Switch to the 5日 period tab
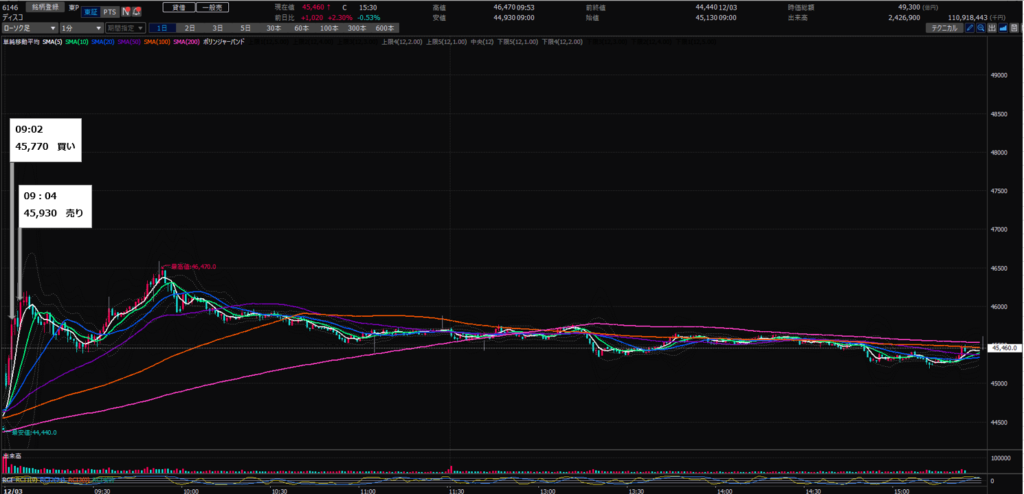 click(245, 29)
